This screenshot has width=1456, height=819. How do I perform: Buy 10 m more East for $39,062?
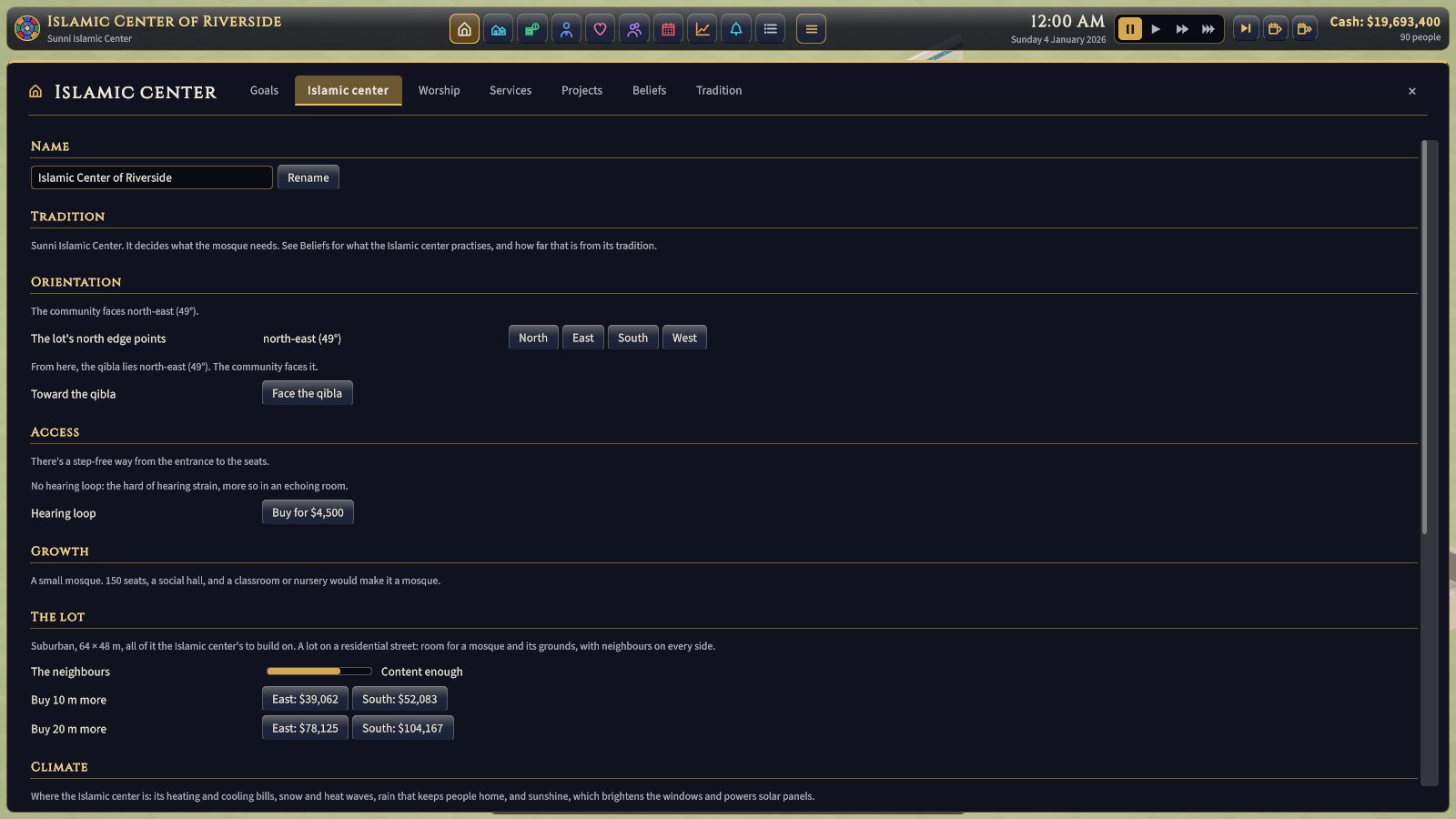tap(305, 699)
